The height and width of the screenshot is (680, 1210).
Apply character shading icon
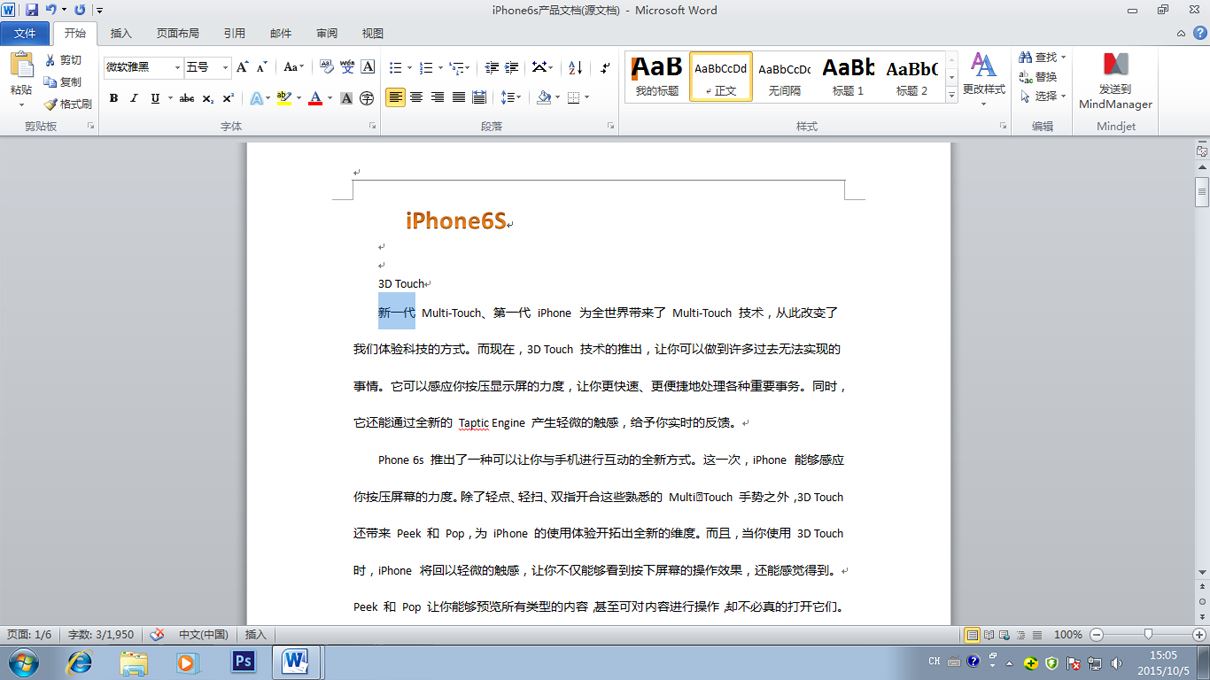pos(346,98)
